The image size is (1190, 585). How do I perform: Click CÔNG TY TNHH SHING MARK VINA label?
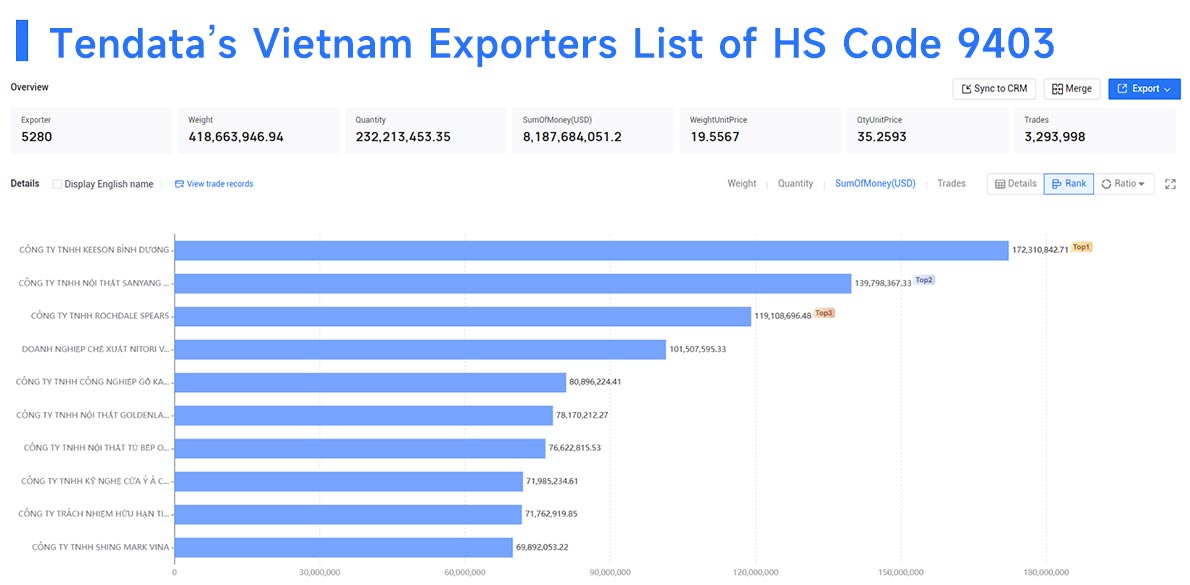[101, 546]
